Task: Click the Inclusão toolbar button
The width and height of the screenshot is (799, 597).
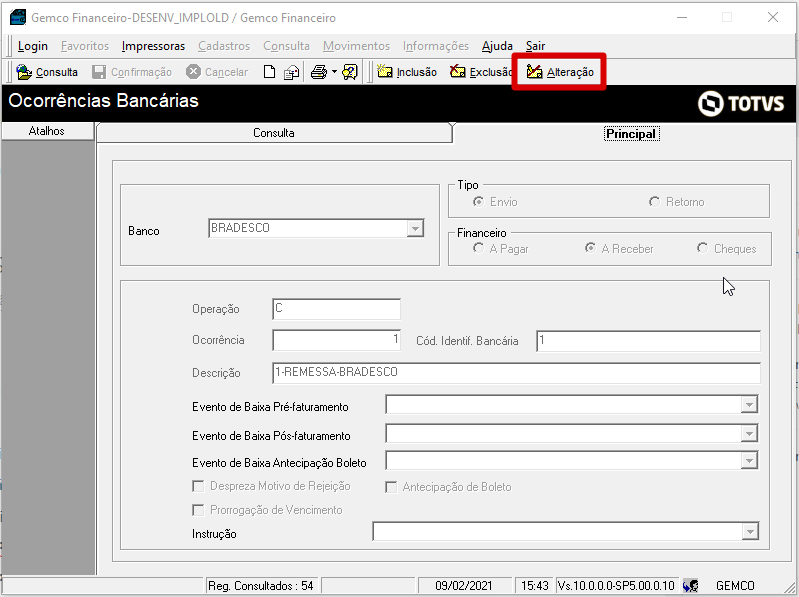Action: (x=407, y=72)
